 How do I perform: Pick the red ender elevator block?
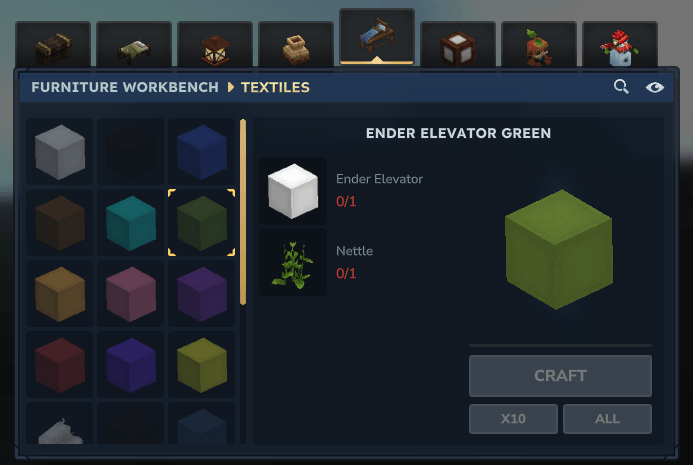point(59,365)
